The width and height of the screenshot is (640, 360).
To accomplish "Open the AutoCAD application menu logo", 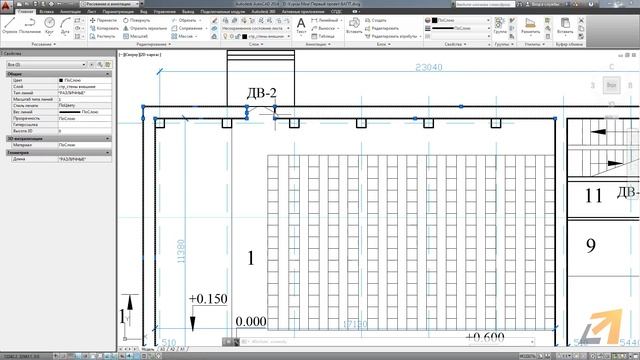I will pos(6,6).
